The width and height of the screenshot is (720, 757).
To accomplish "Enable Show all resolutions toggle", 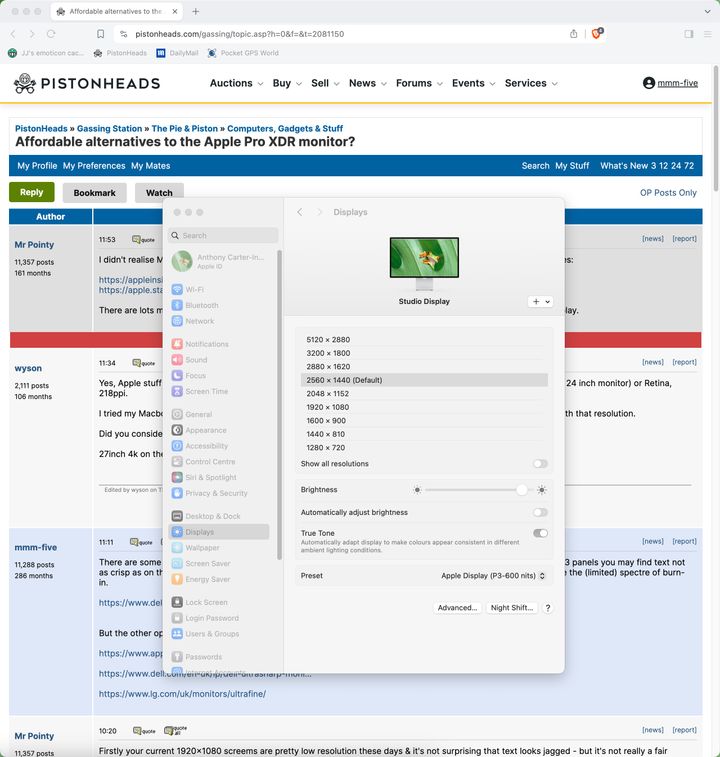I will pyautogui.click(x=540, y=464).
